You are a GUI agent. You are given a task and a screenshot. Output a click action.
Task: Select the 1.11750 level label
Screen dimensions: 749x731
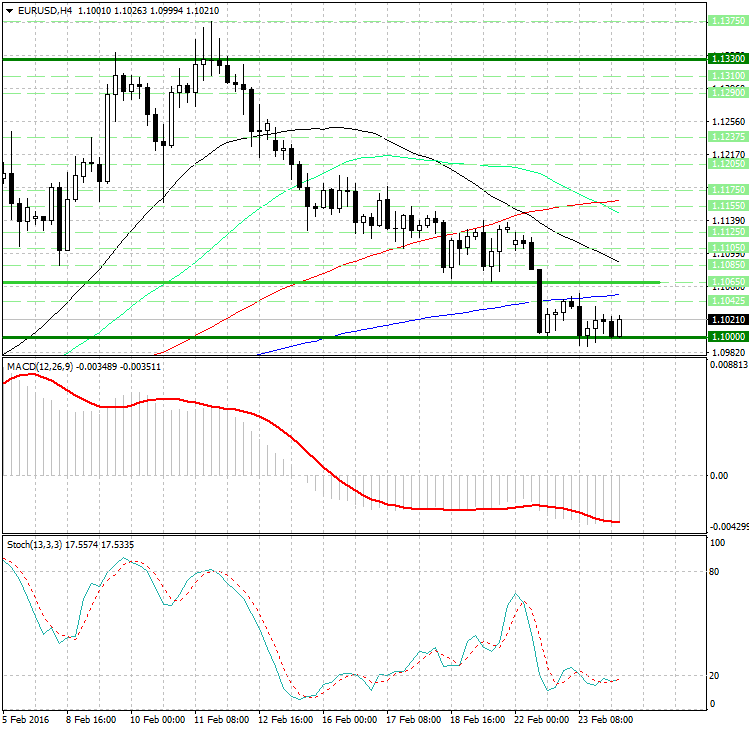tap(728, 190)
